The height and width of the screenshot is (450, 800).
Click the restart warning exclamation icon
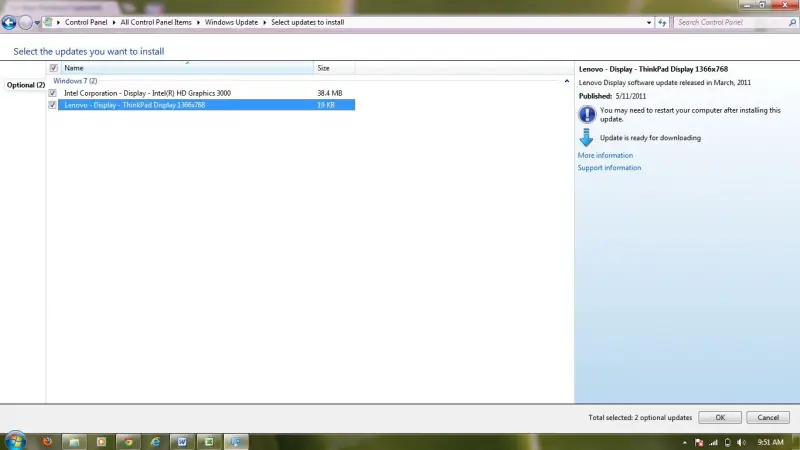pos(587,114)
